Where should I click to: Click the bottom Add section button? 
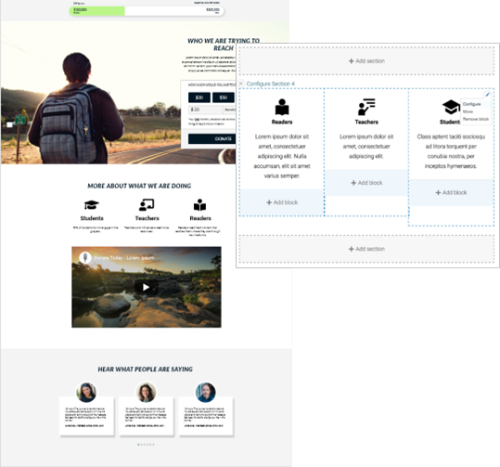(367, 249)
